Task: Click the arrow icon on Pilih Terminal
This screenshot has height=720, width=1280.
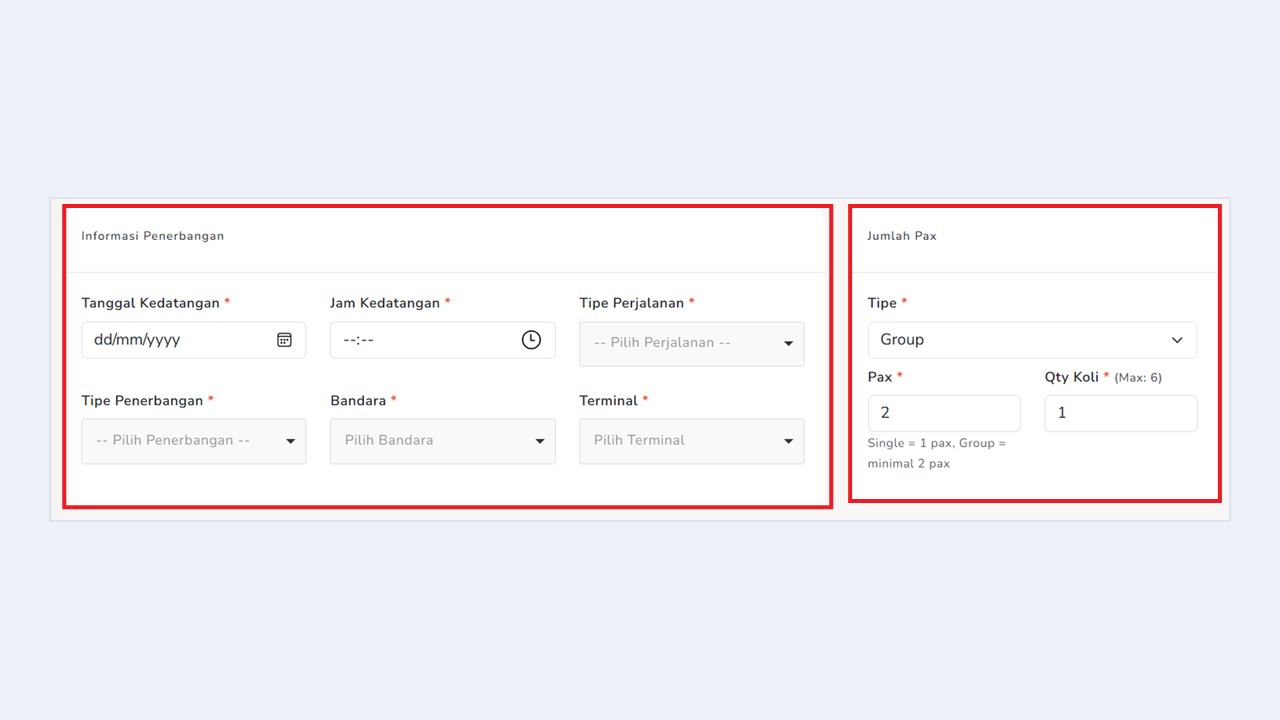Action: 788,441
